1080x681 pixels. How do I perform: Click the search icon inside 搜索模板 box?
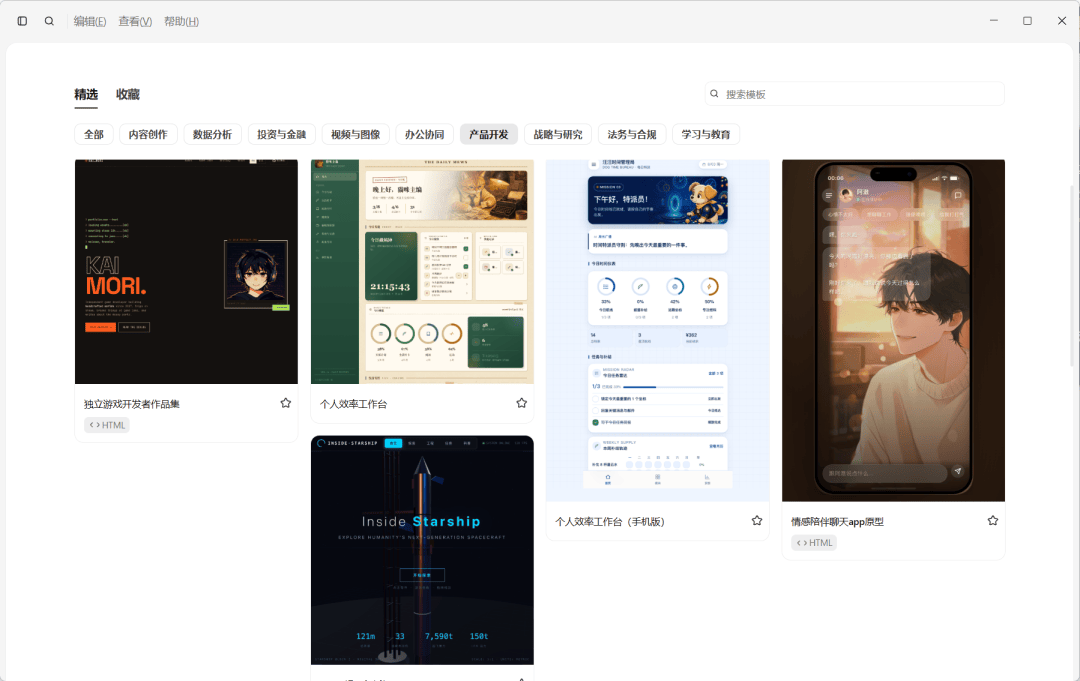tap(714, 94)
